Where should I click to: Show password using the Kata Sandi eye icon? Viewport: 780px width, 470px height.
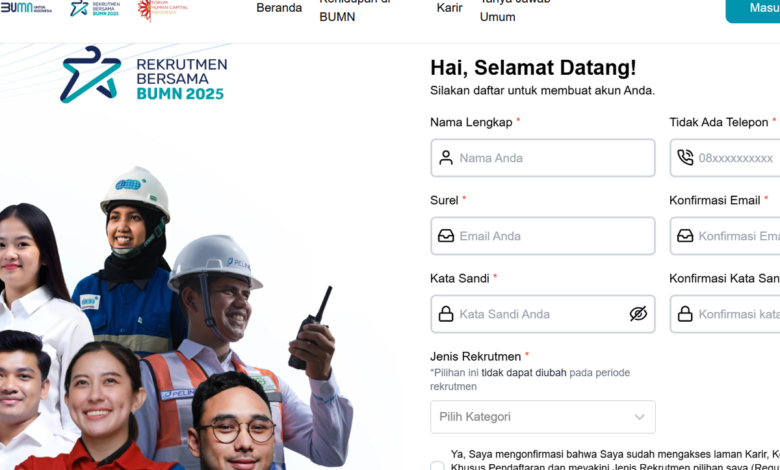[638, 314]
